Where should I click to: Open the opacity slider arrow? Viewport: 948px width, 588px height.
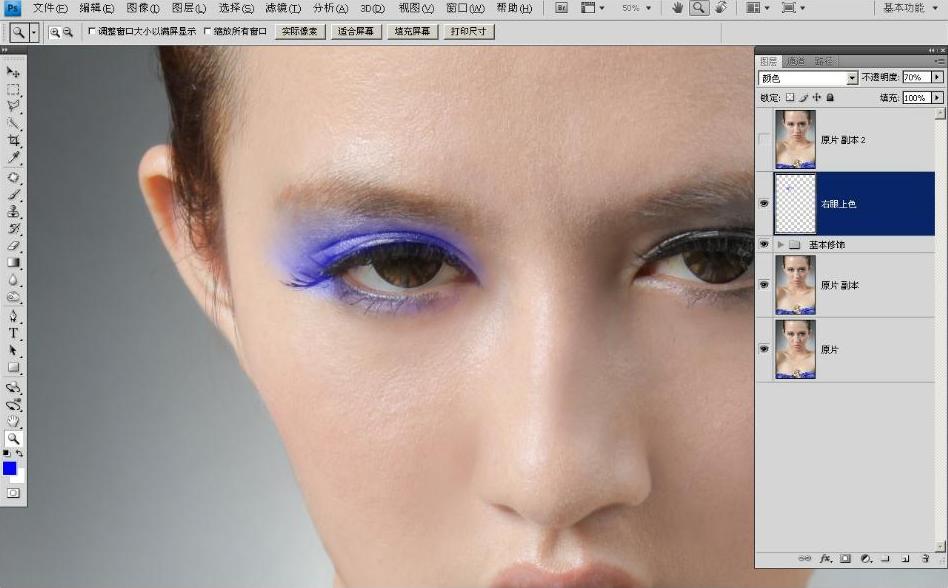click(937, 77)
